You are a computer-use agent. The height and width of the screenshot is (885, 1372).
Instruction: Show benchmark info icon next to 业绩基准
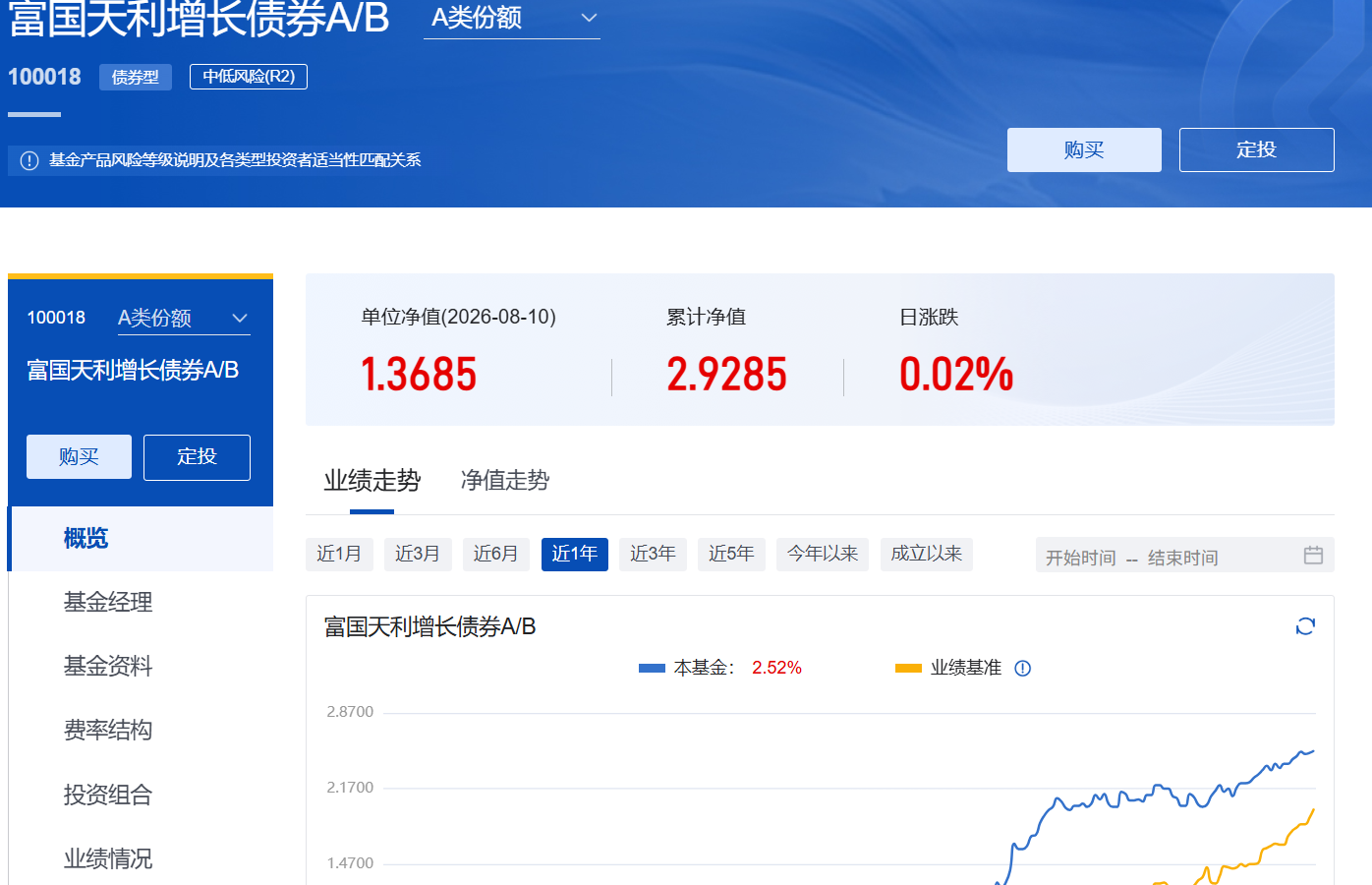1023,669
